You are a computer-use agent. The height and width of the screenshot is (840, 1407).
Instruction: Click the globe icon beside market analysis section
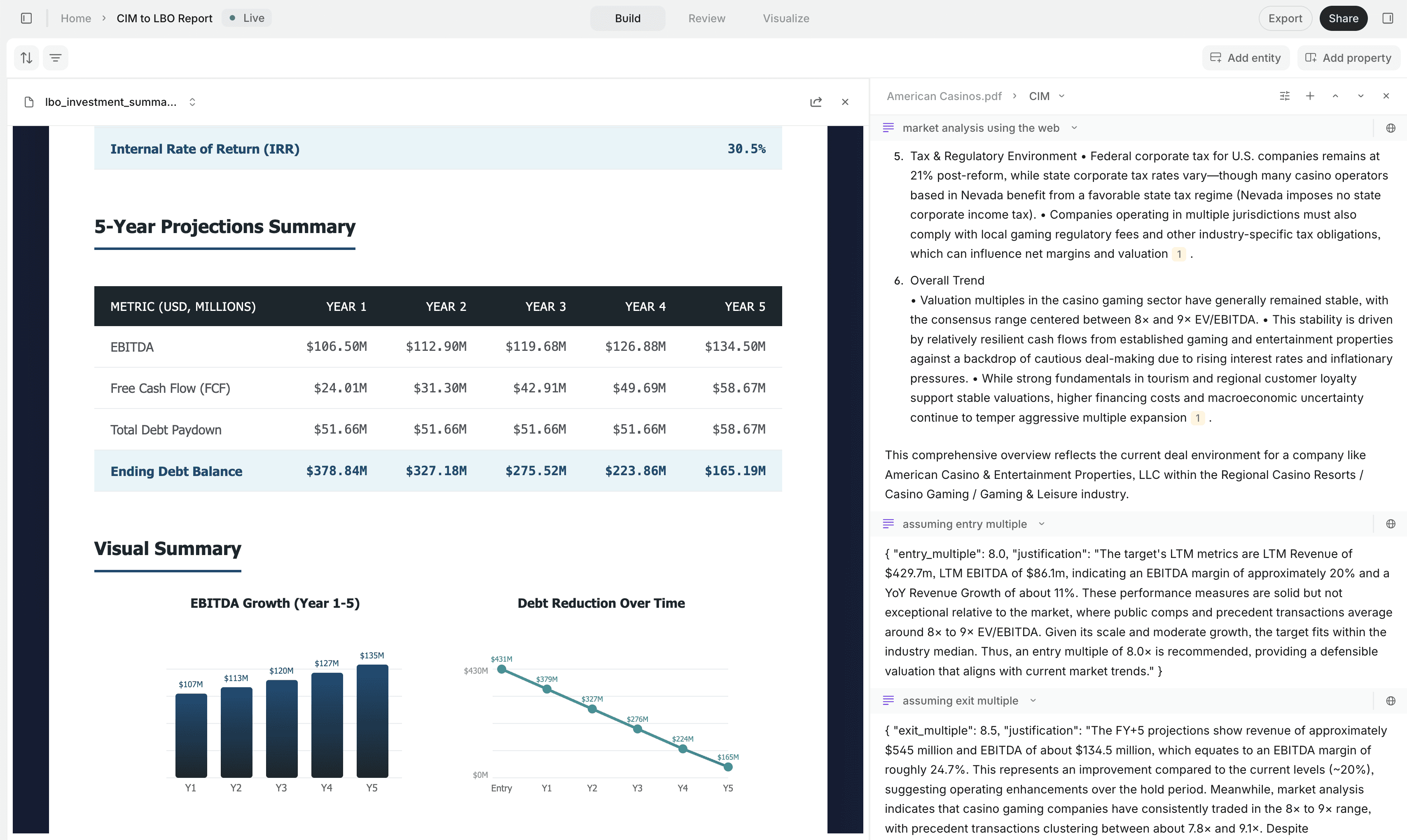pyautogui.click(x=1391, y=128)
